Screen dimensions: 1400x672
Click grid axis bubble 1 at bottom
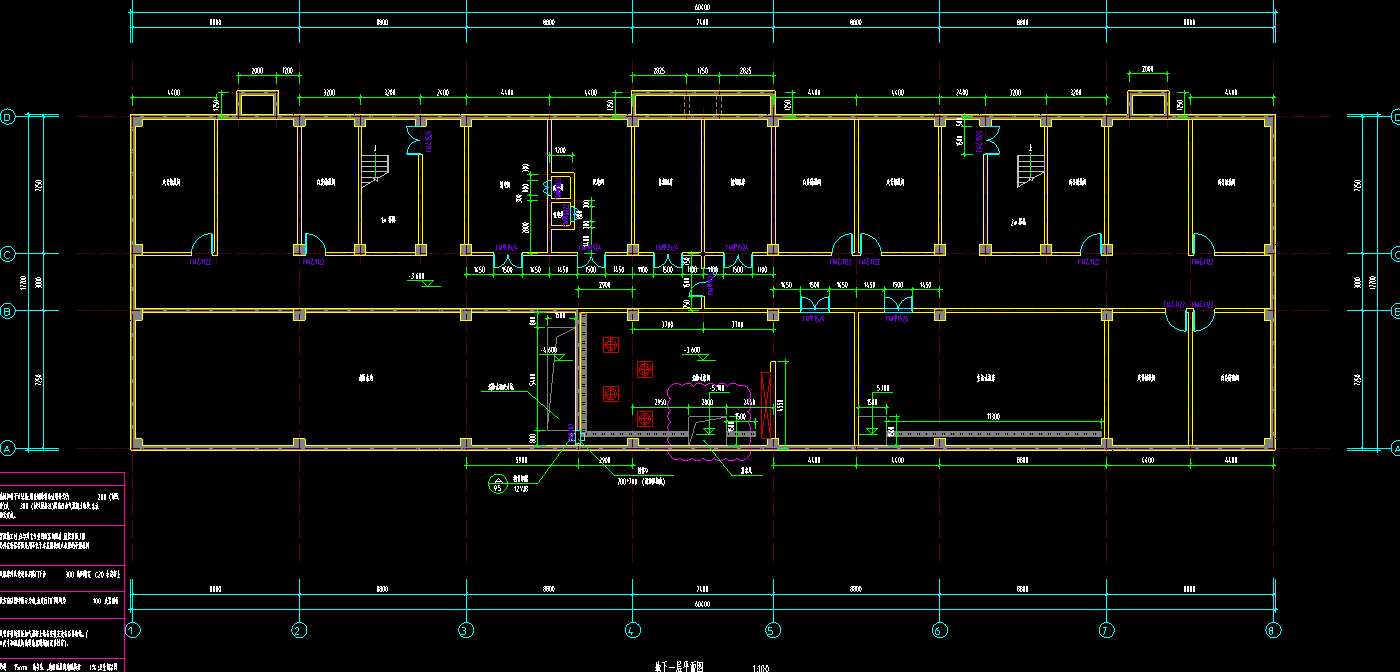[132, 630]
